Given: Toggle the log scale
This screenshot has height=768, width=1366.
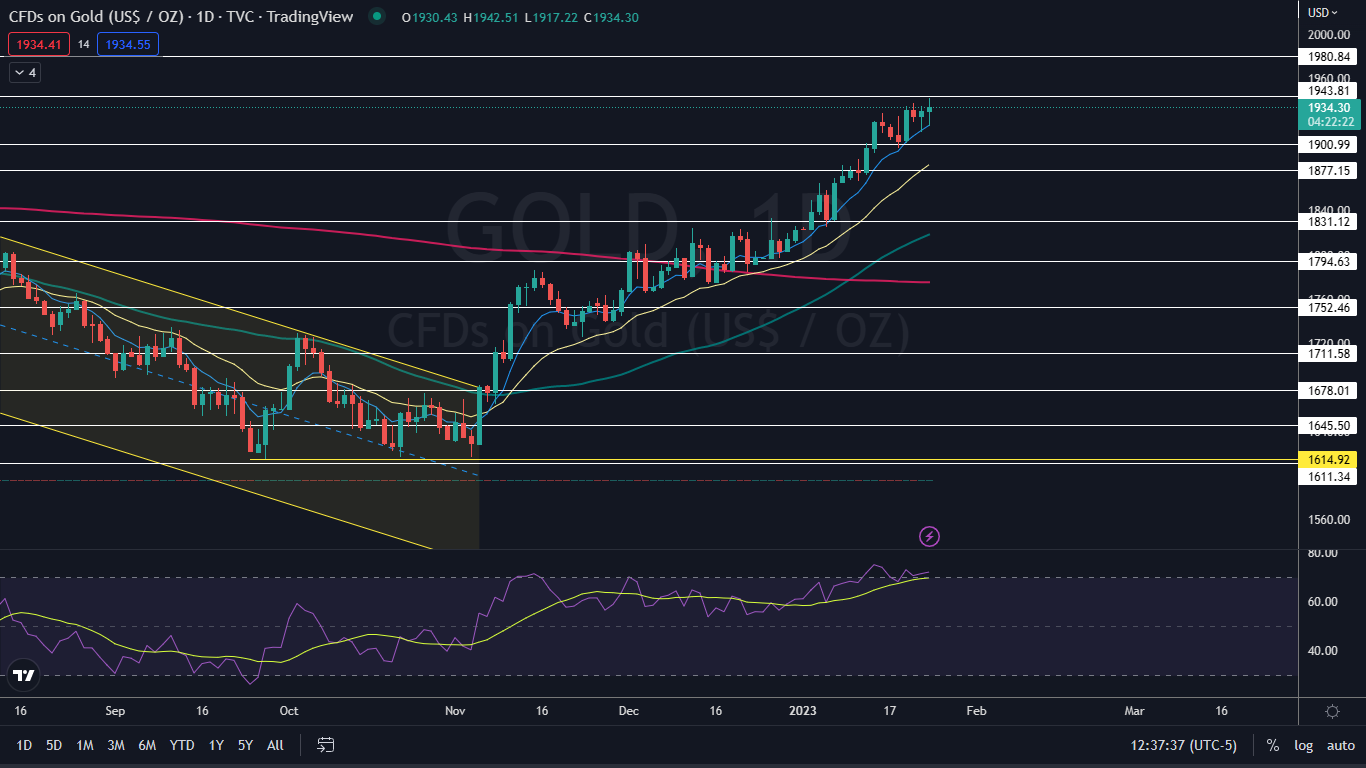Looking at the screenshot, I should tap(1303, 745).
